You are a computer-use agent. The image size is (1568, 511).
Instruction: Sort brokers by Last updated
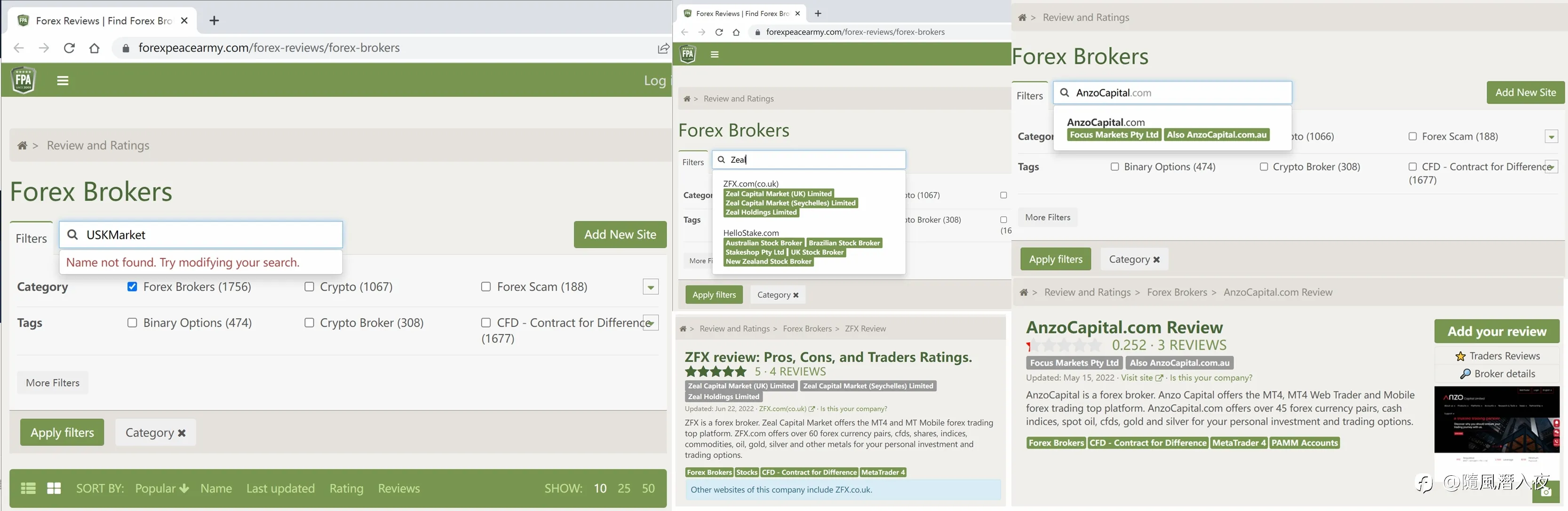tap(280, 488)
